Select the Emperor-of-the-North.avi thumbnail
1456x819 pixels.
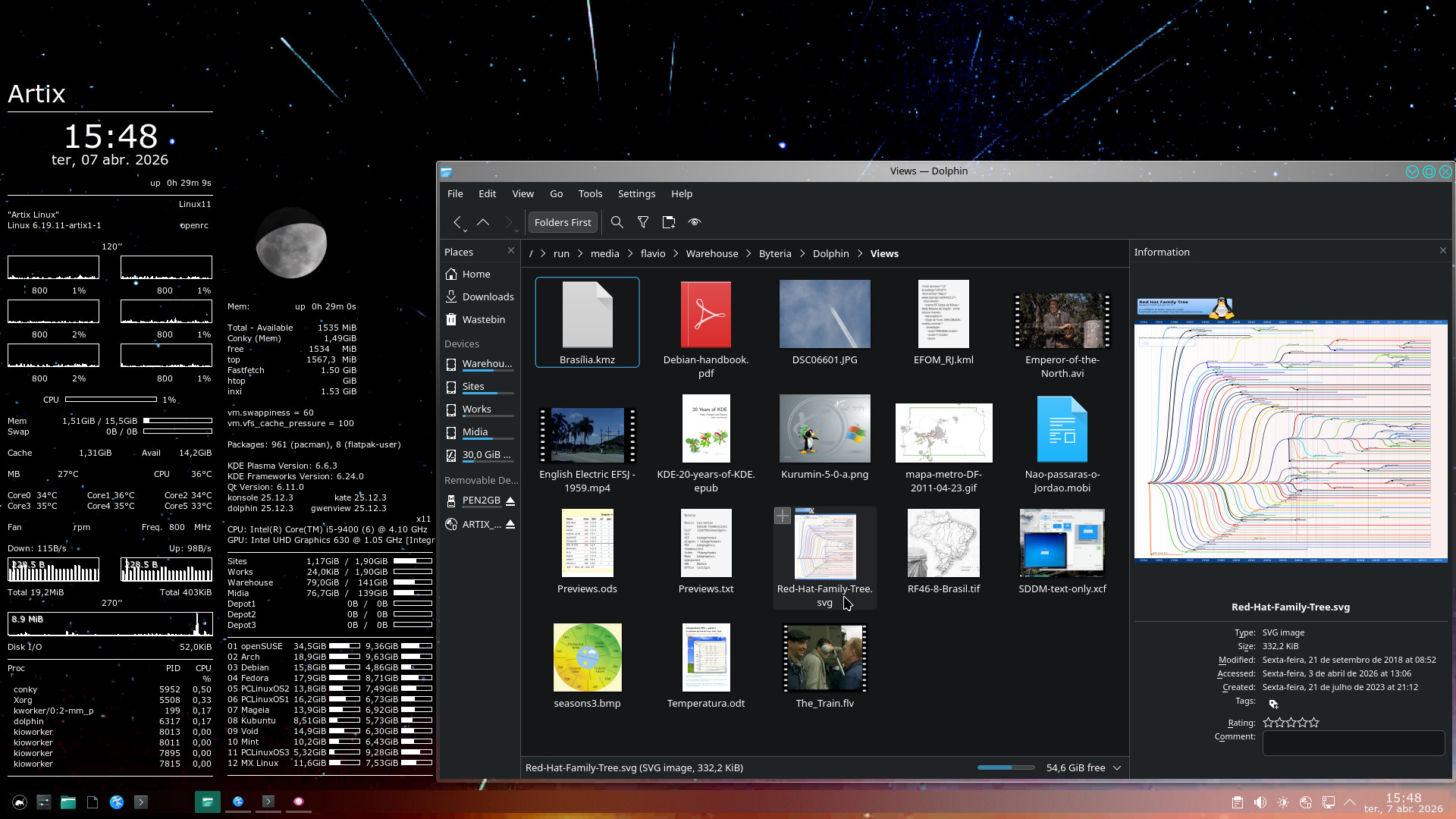coord(1062,321)
